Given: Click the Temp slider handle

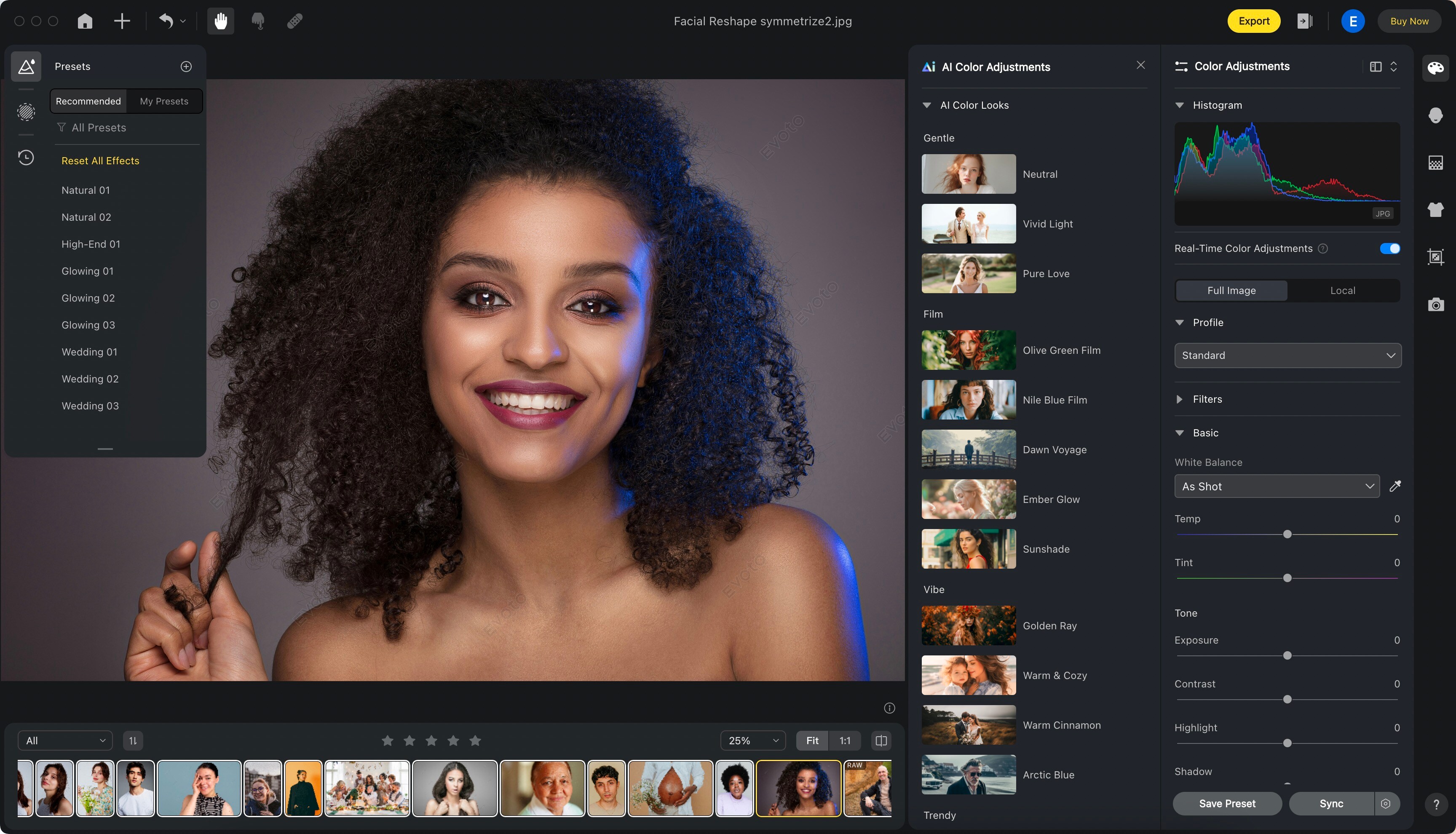Looking at the screenshot, I should tap(1287, 535).
